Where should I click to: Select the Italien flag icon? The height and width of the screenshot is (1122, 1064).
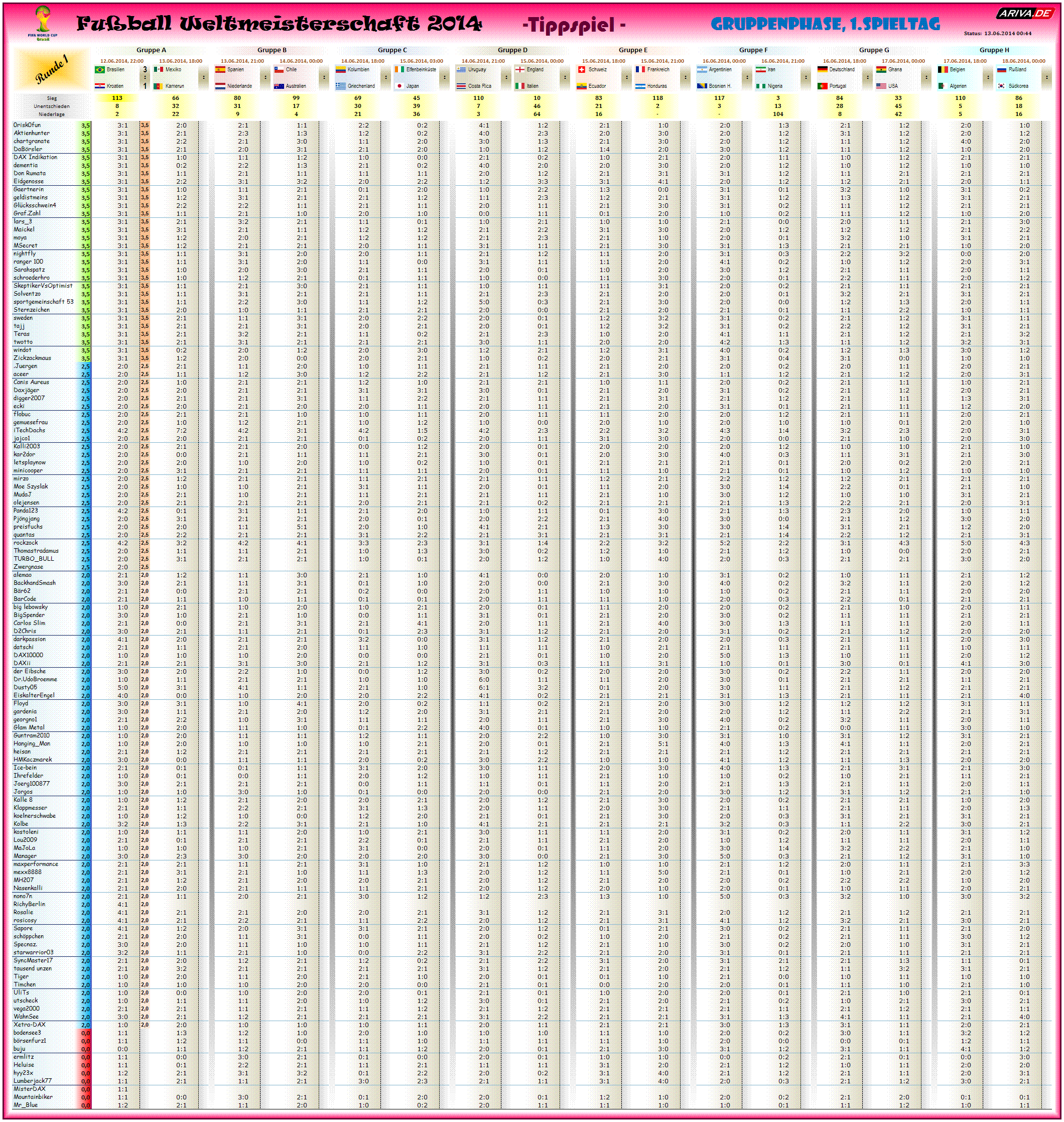coord(520,86)
